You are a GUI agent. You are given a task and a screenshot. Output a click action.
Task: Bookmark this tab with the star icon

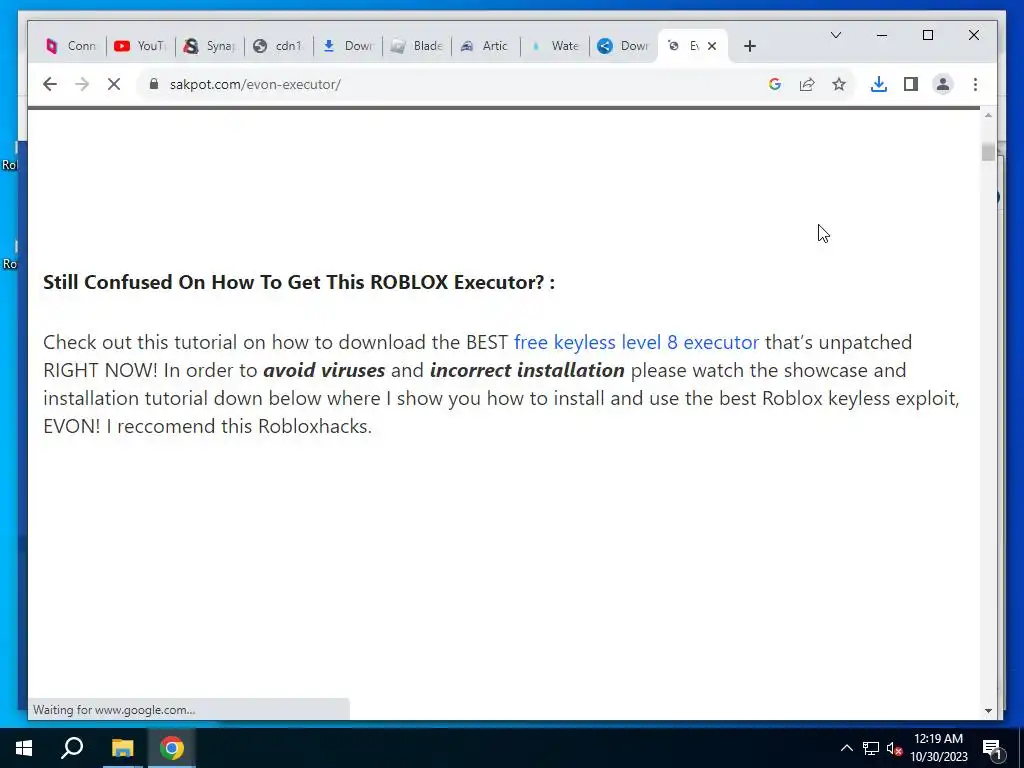[x=839, y=84]
